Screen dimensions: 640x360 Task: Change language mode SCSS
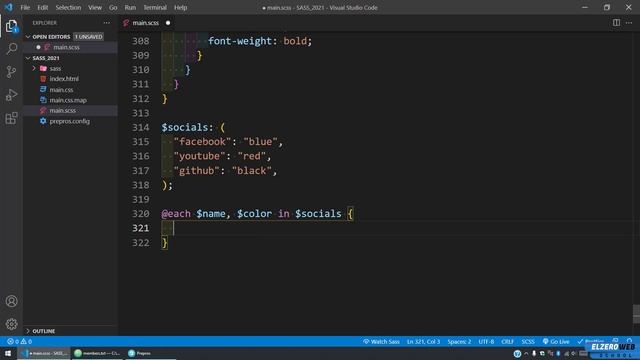coord(528,342)
